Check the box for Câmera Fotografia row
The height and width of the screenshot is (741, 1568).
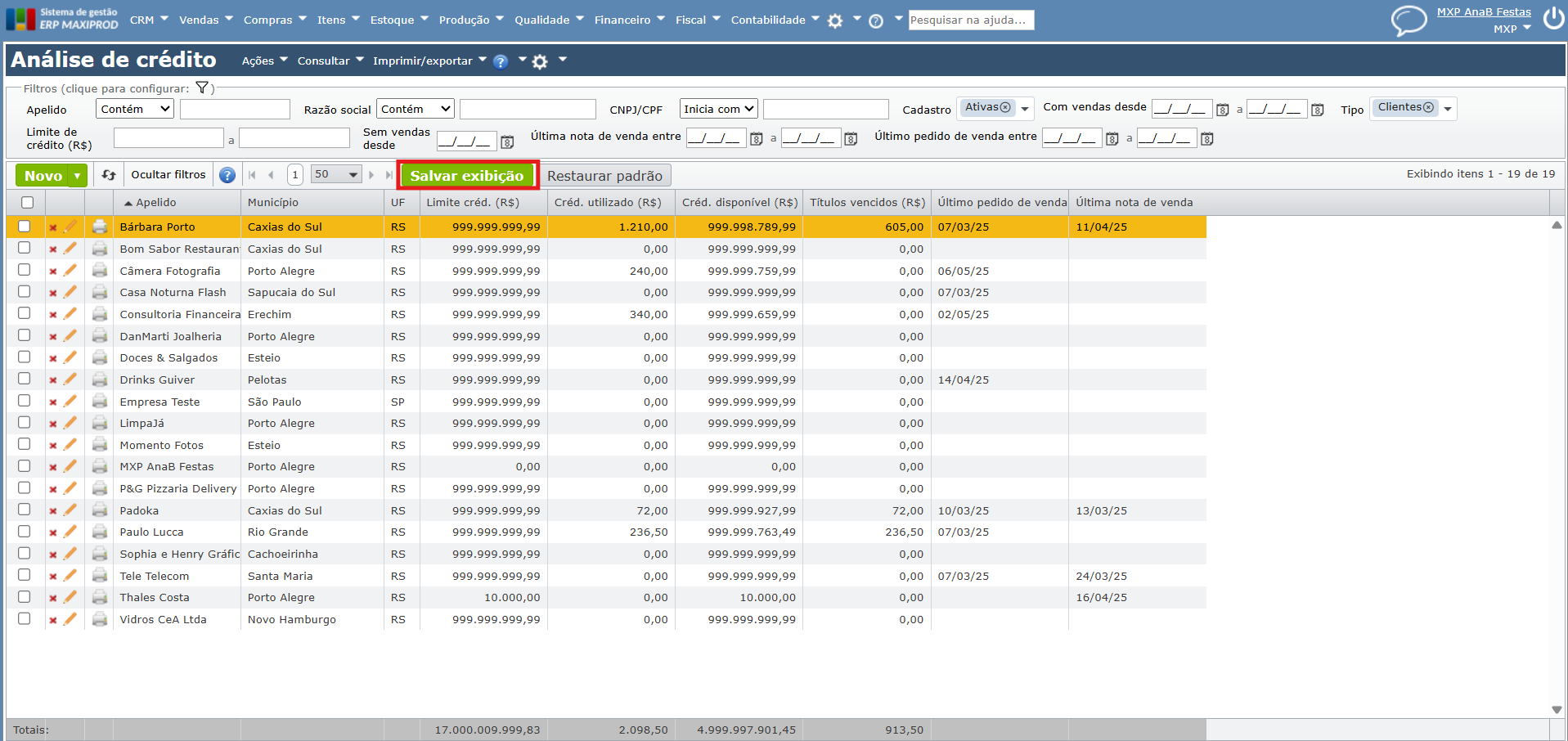tap(25, 270)
